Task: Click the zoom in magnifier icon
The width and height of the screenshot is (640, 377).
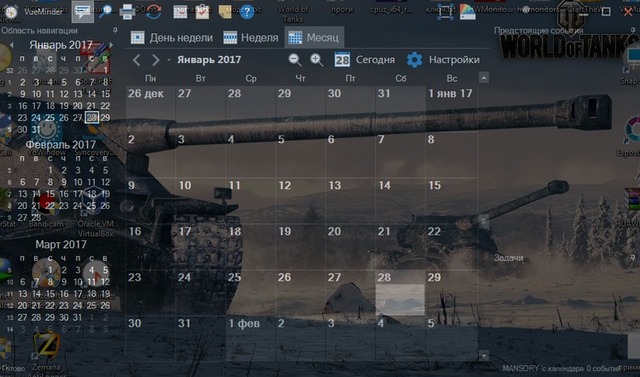Action: pos(316,60)
